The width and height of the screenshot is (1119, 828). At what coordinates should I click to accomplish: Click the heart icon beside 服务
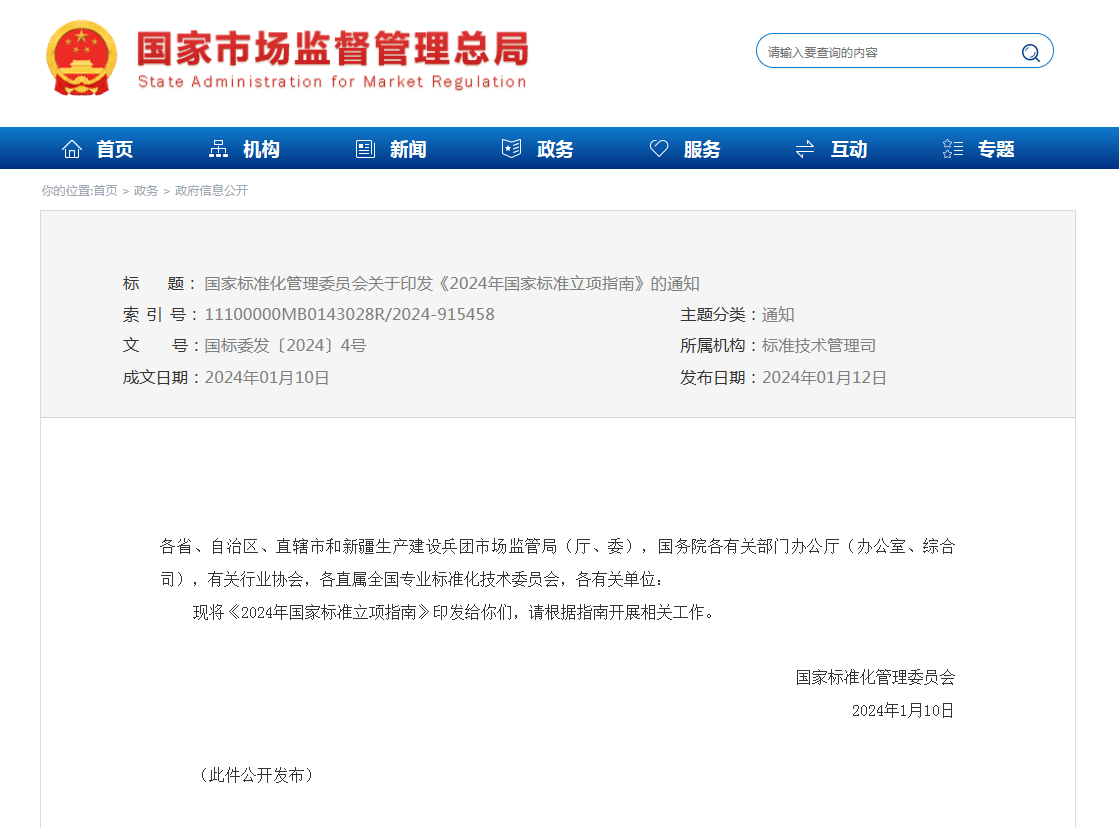coord(659,148)
